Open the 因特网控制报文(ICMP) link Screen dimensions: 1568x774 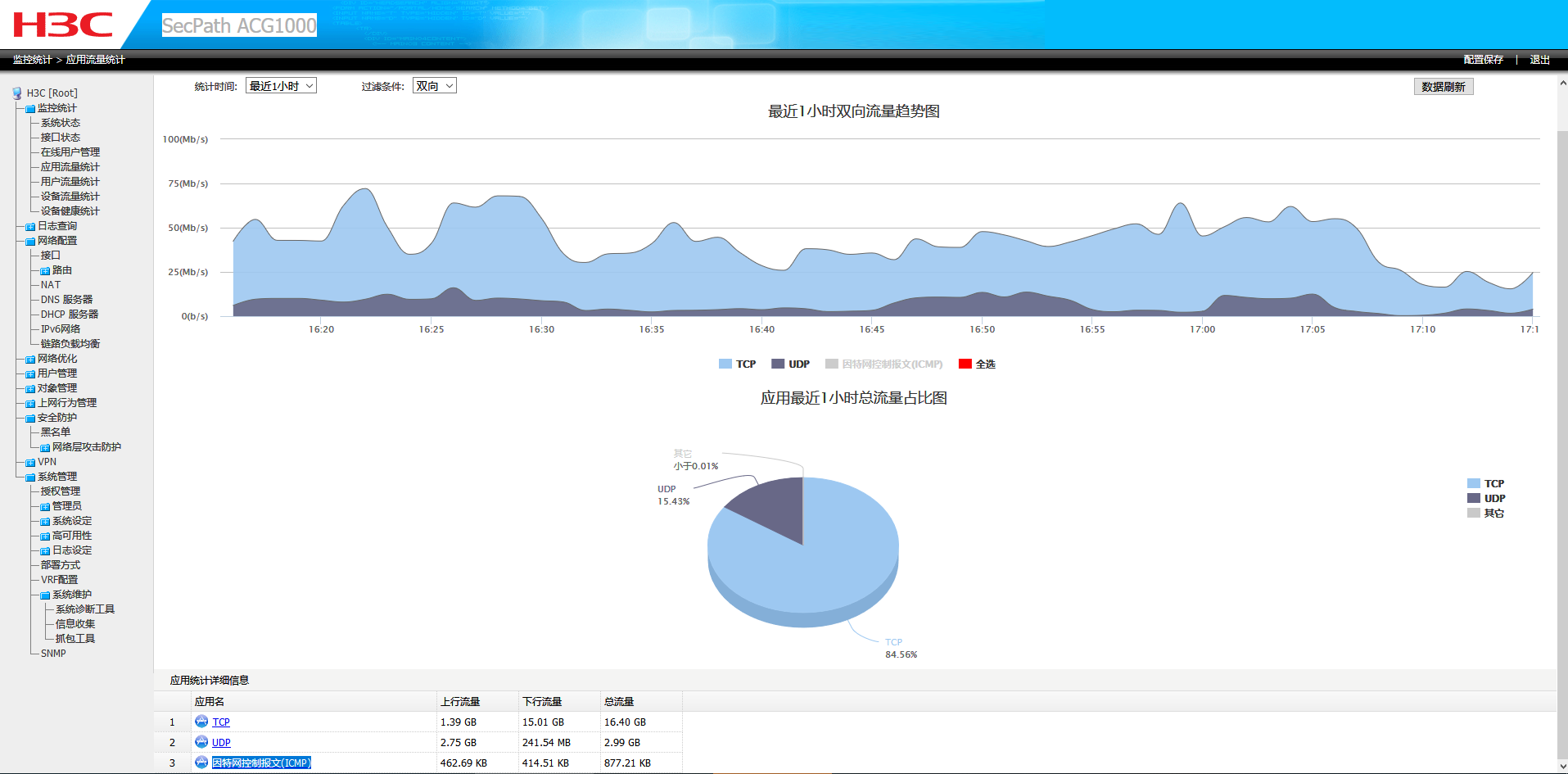point(261,763)
